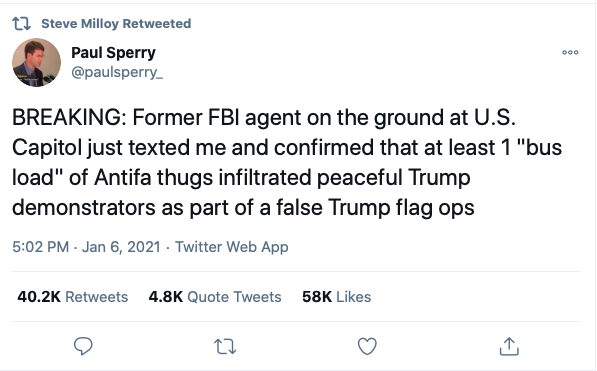The image size is (597, 371).
Task: Open Paul Sperry's profile picture
Action: (x=36, y=62)
